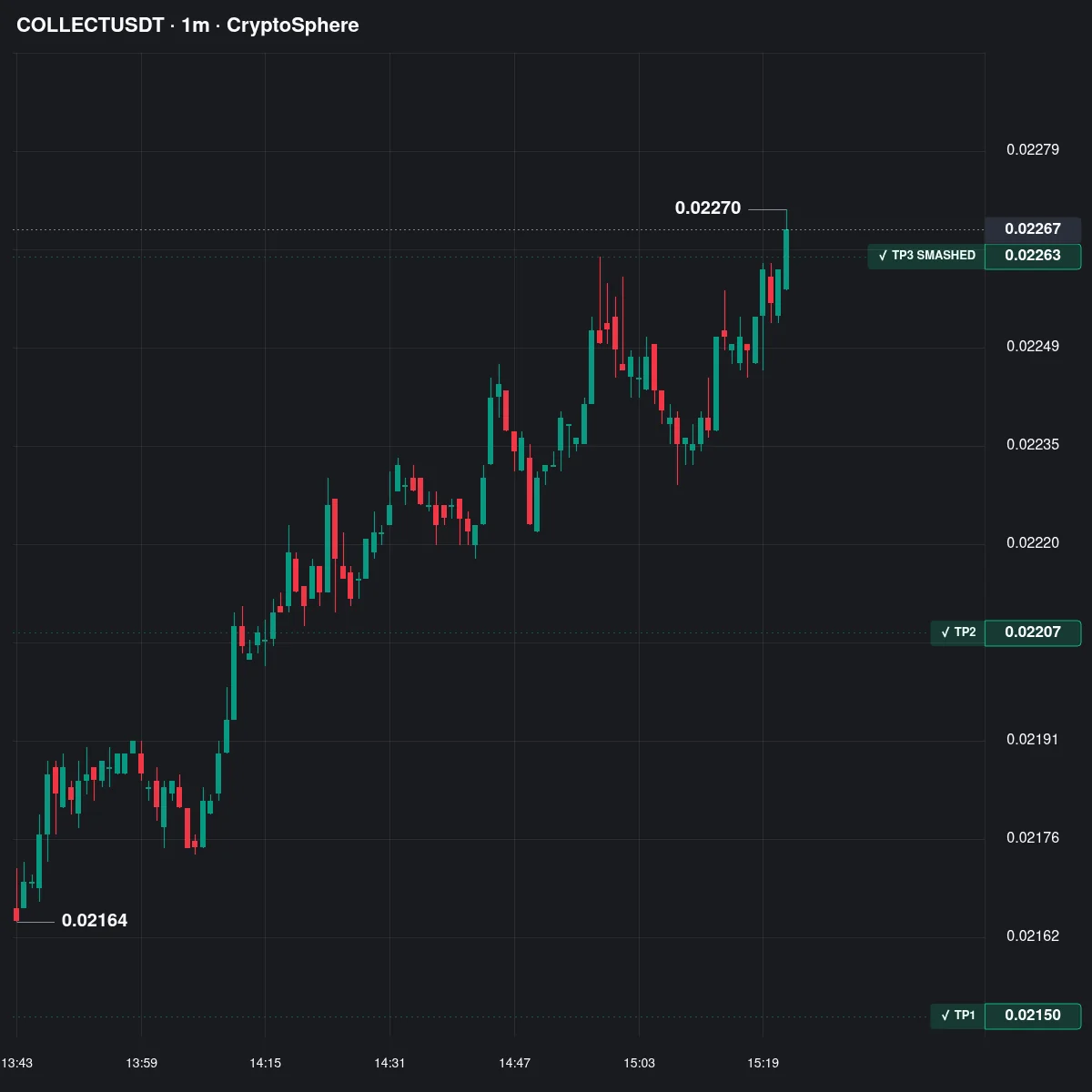1092x1092 pixels.
Task: Click the 0.02176 price axis label
Action: (1033, 838)
